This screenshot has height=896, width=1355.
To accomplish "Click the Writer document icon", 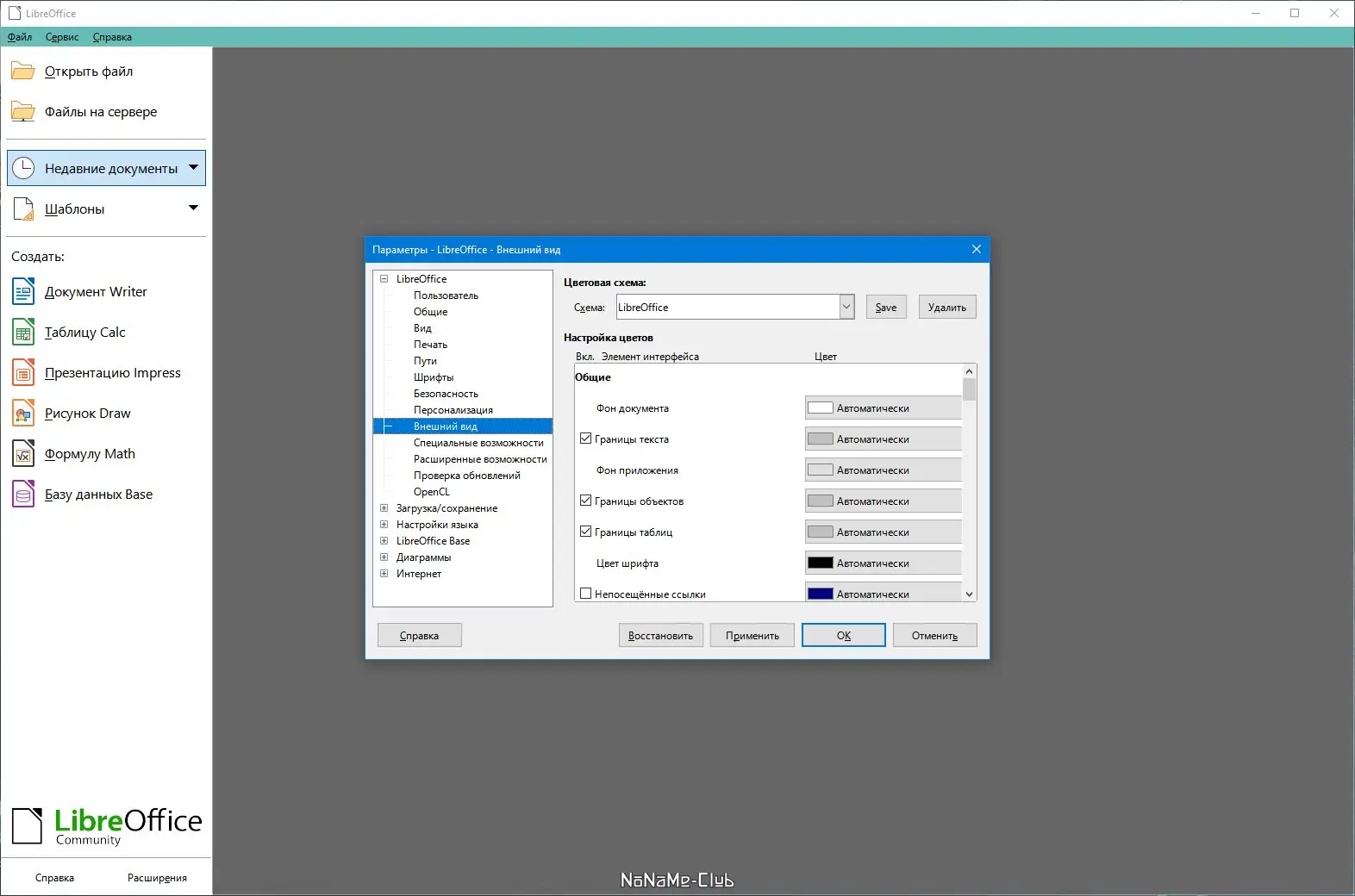I will click(23, 291).
